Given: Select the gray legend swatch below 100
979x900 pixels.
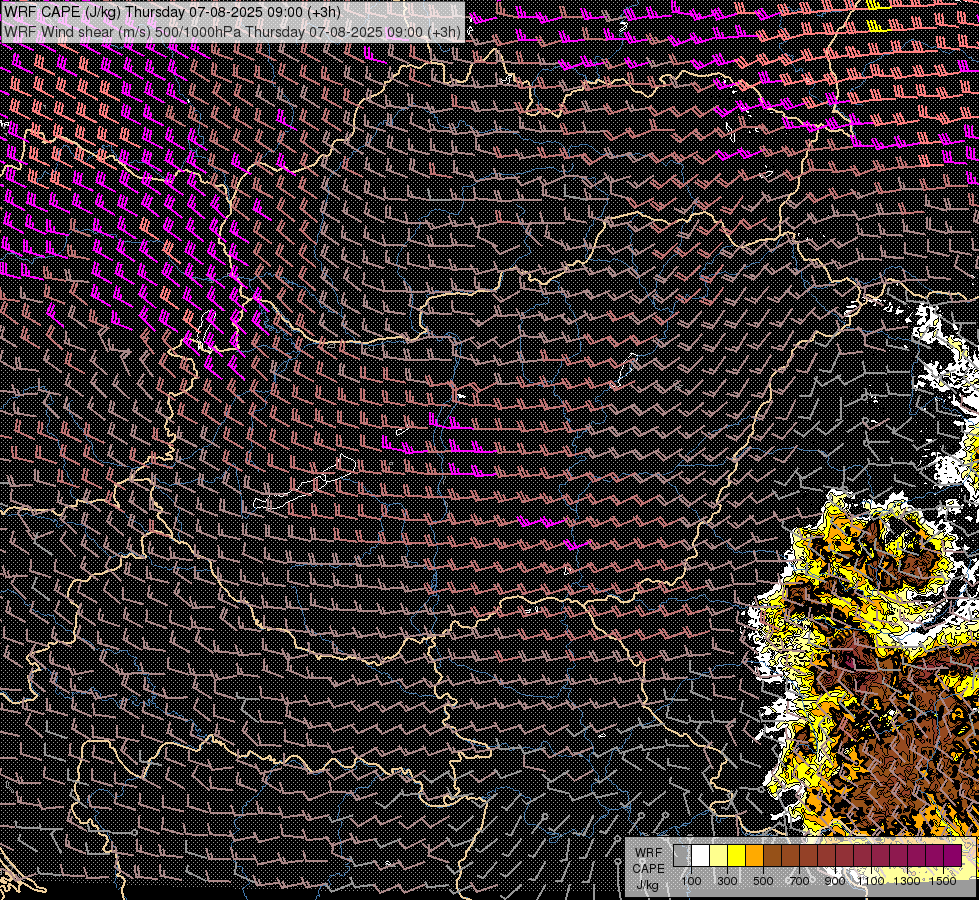Looking at the screenshot, I should [682, 855].
